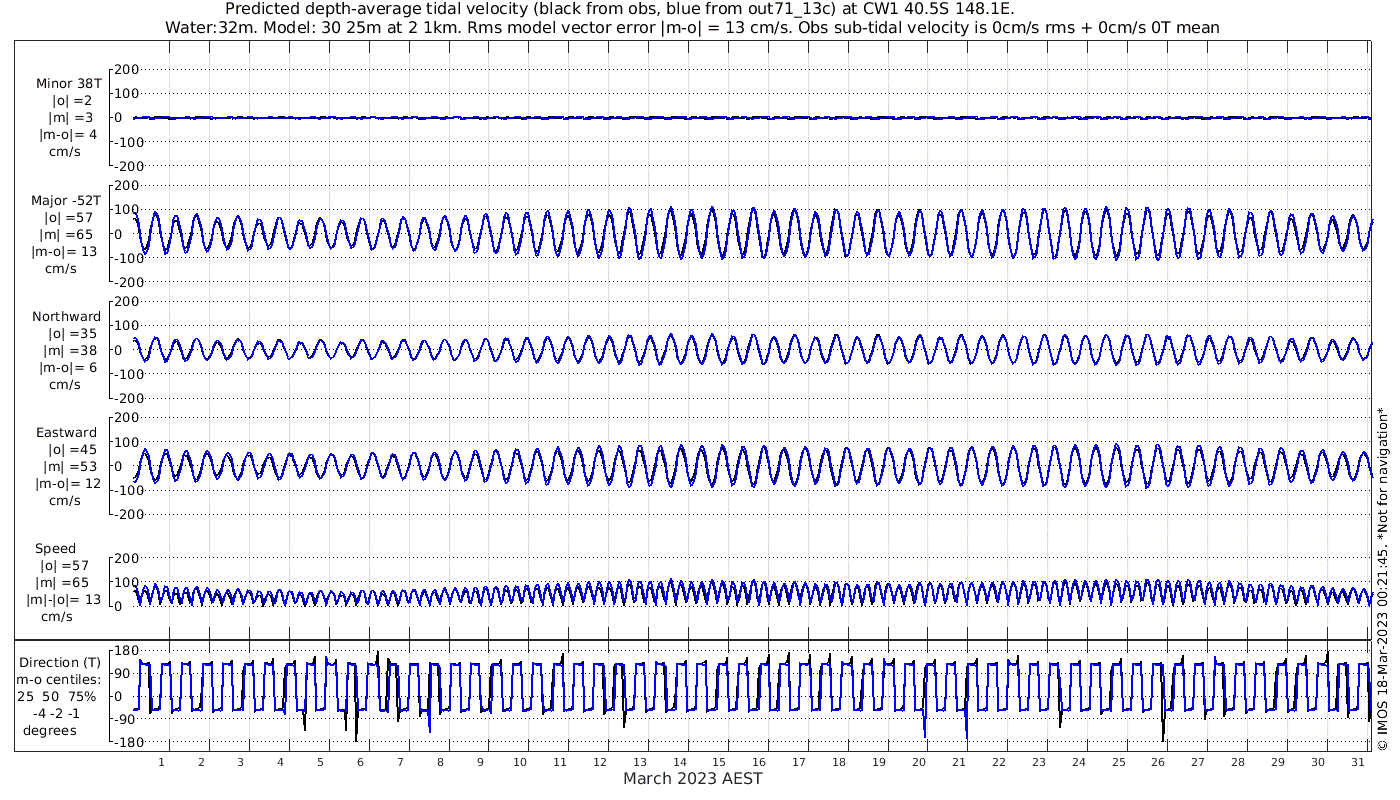The image size is (1400, 800).
Task: Select the 'Major -52T' panel label
Action: coord(66,200)
